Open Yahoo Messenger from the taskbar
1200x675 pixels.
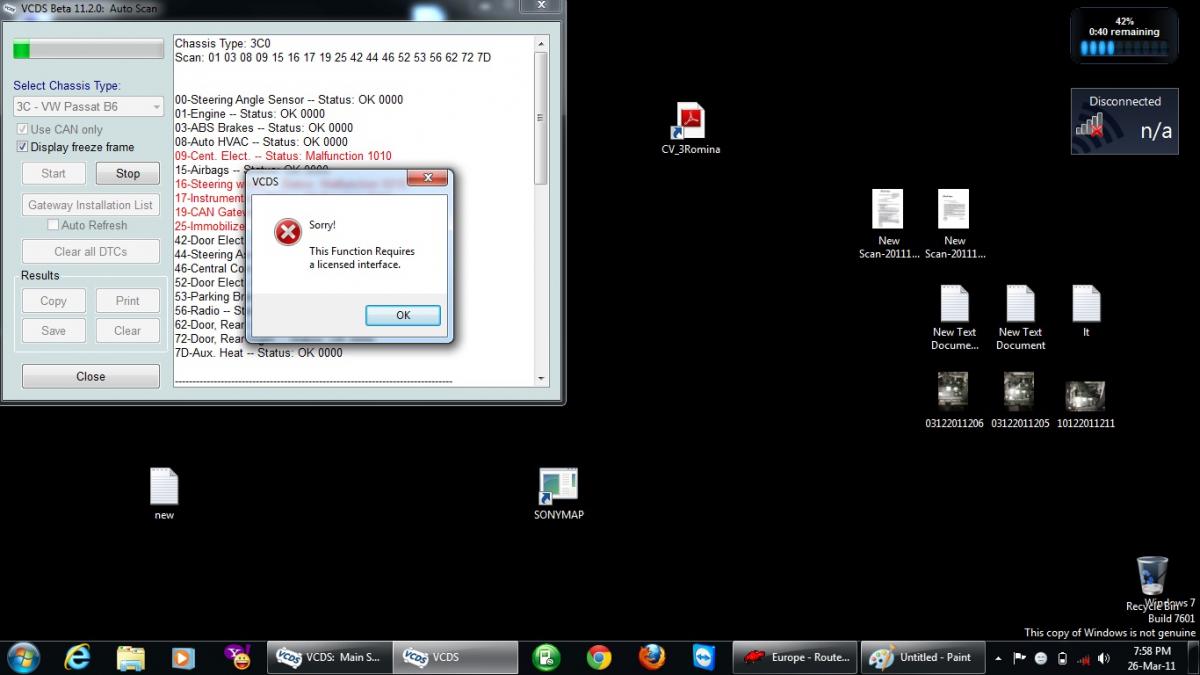(237, 657)
